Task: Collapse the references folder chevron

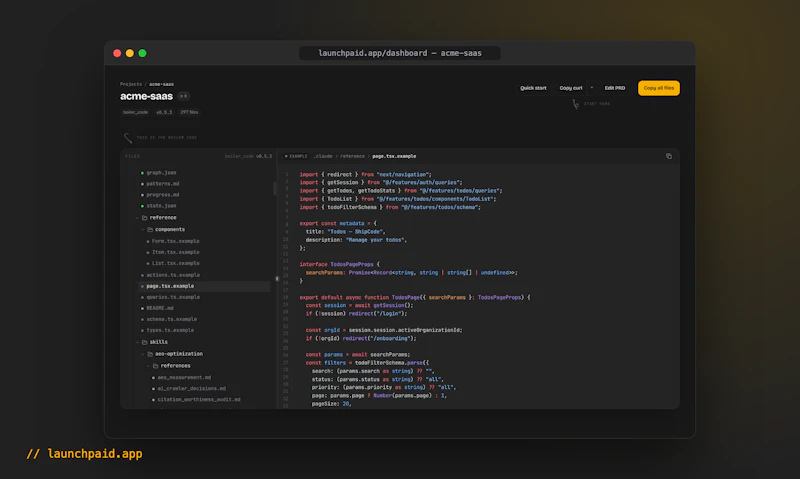Action: pos(148,366)
